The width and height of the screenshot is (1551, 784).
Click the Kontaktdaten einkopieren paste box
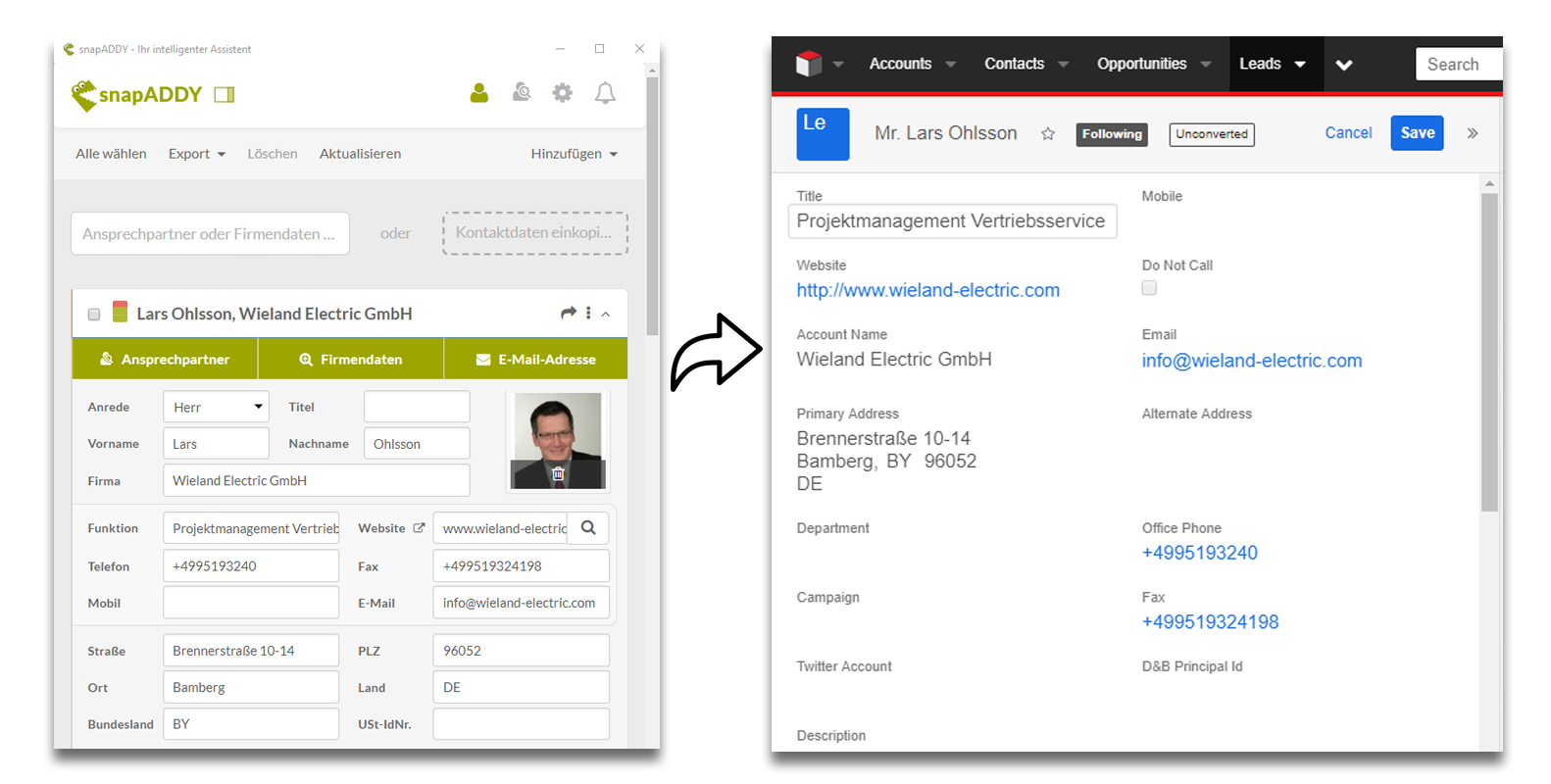[x=535, y=233]
